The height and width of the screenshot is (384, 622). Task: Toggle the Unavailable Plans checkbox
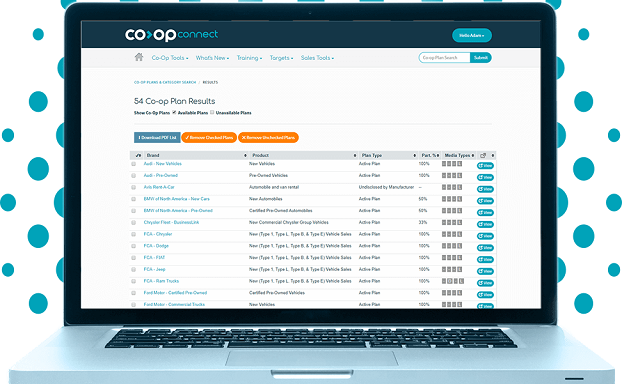click(212, 112)
